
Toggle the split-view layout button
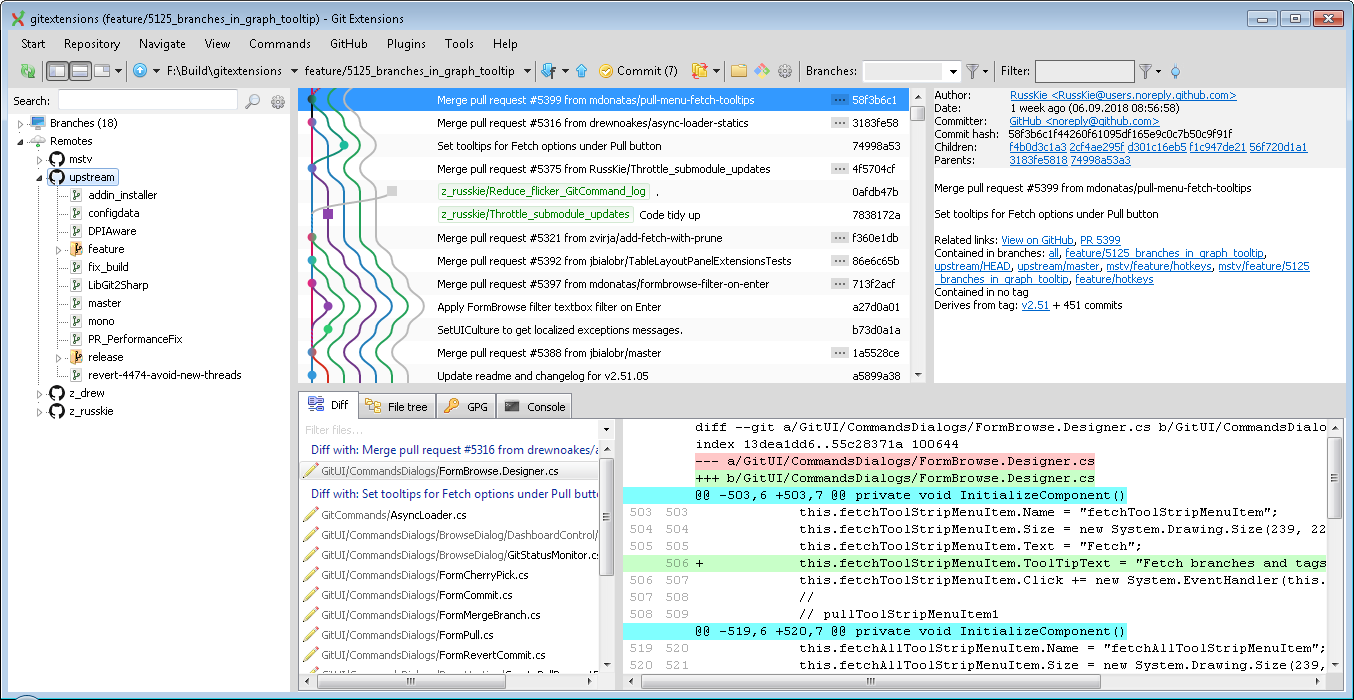click(78, 71)
